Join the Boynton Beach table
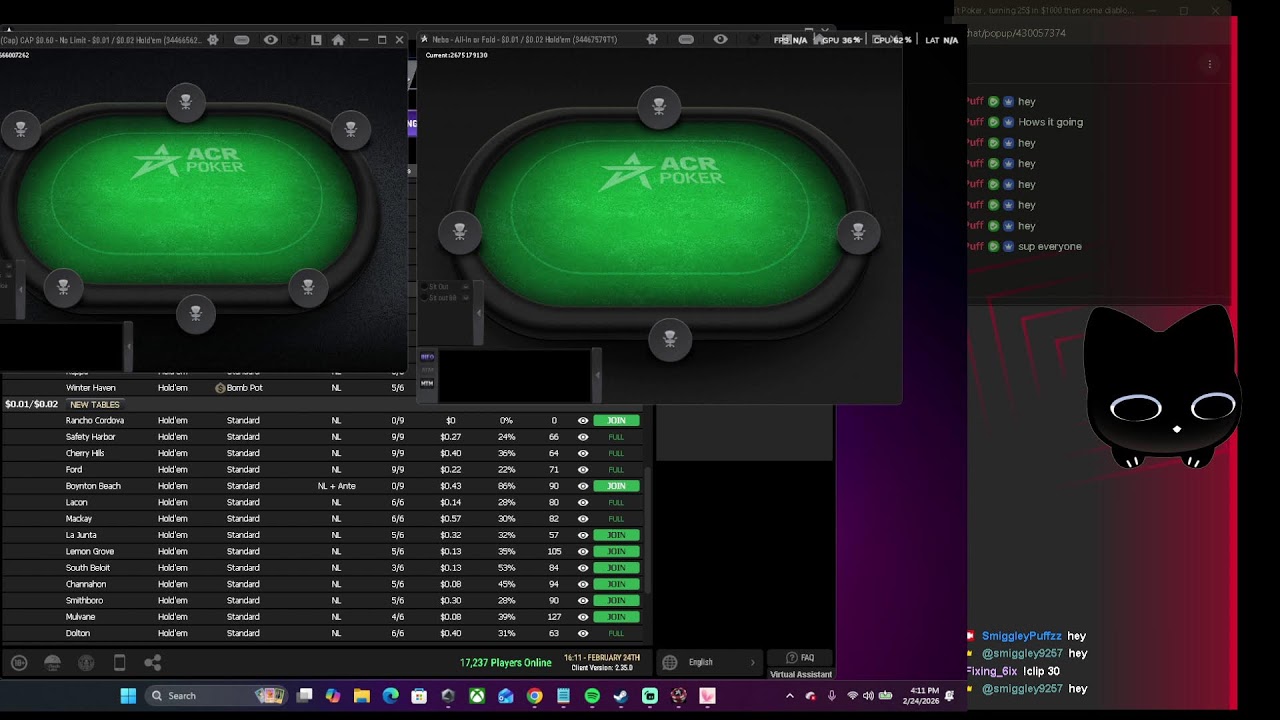The height and width of the screenshot is (720, 1280). tap(616, 486)
